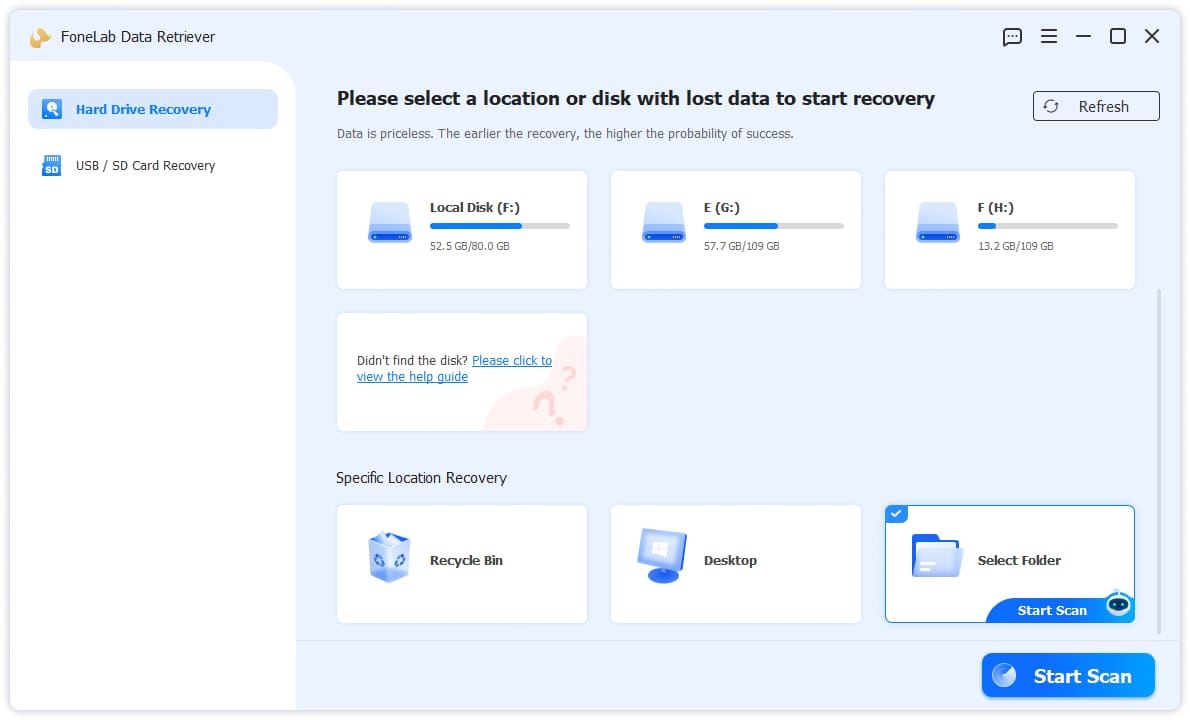Click the Refresh button

1095,106
